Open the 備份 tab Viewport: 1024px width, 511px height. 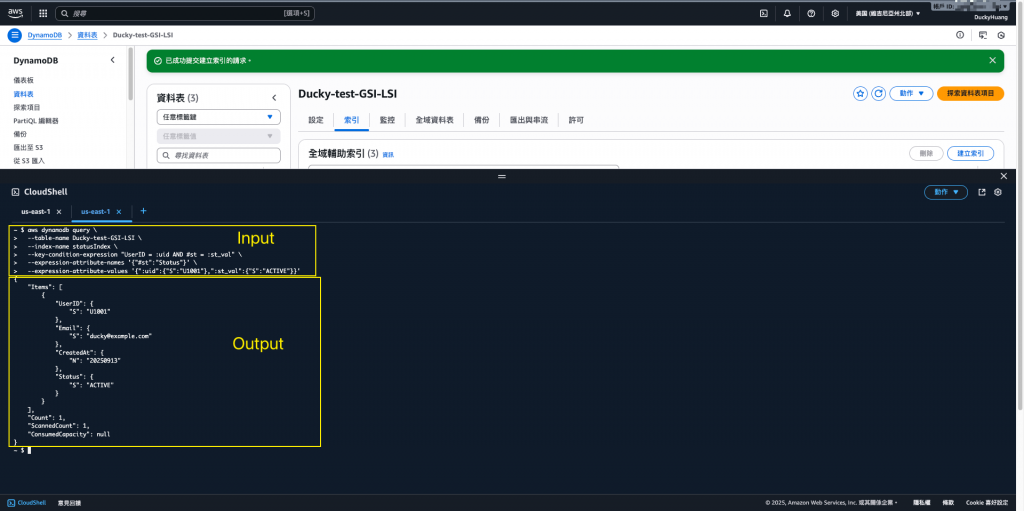(481, 120)
